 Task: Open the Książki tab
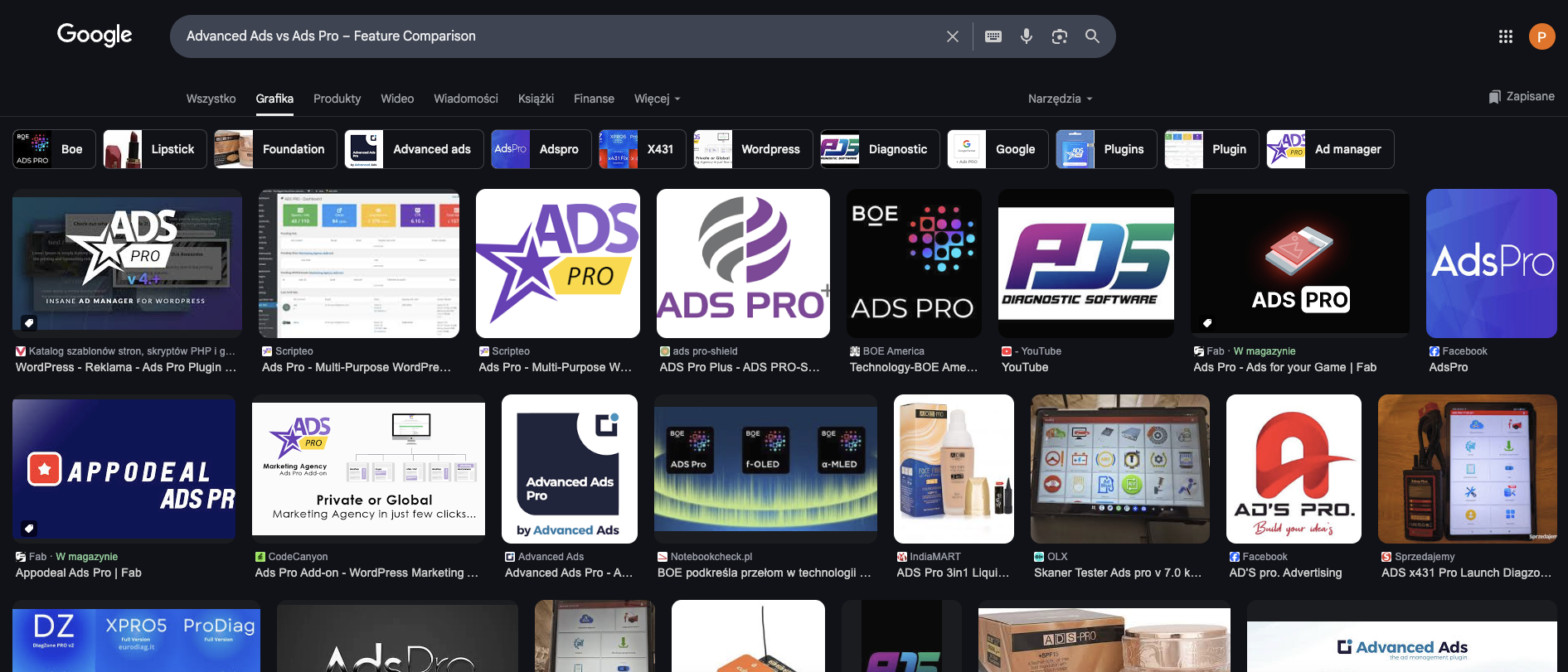(536, 99)
